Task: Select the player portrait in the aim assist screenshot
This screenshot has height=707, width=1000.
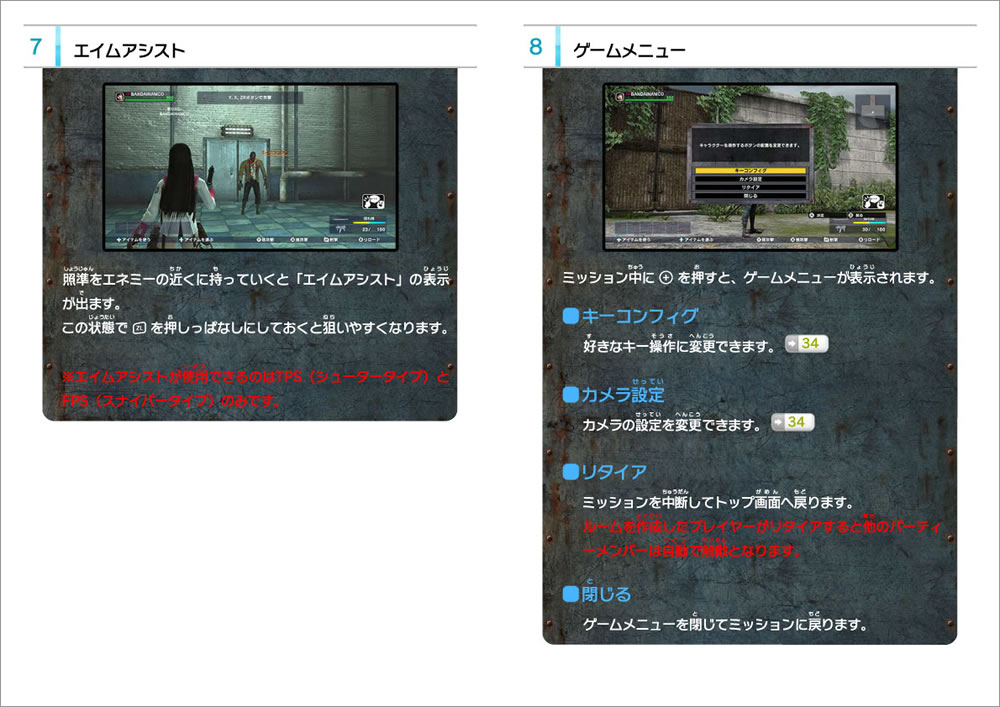Action: tap(119, 96)
